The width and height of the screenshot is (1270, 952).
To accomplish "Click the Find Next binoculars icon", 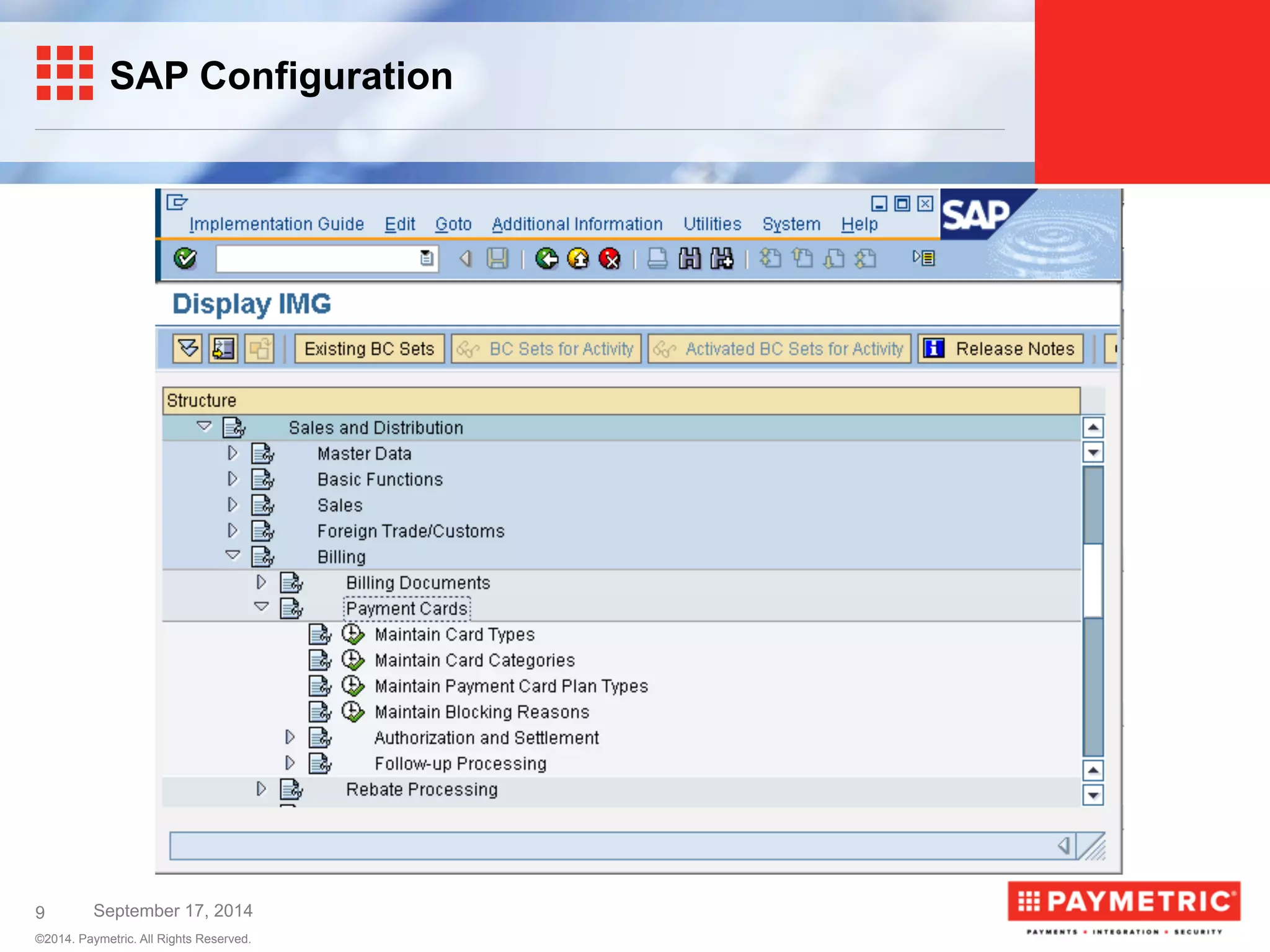I will click(x=722, y=258).
